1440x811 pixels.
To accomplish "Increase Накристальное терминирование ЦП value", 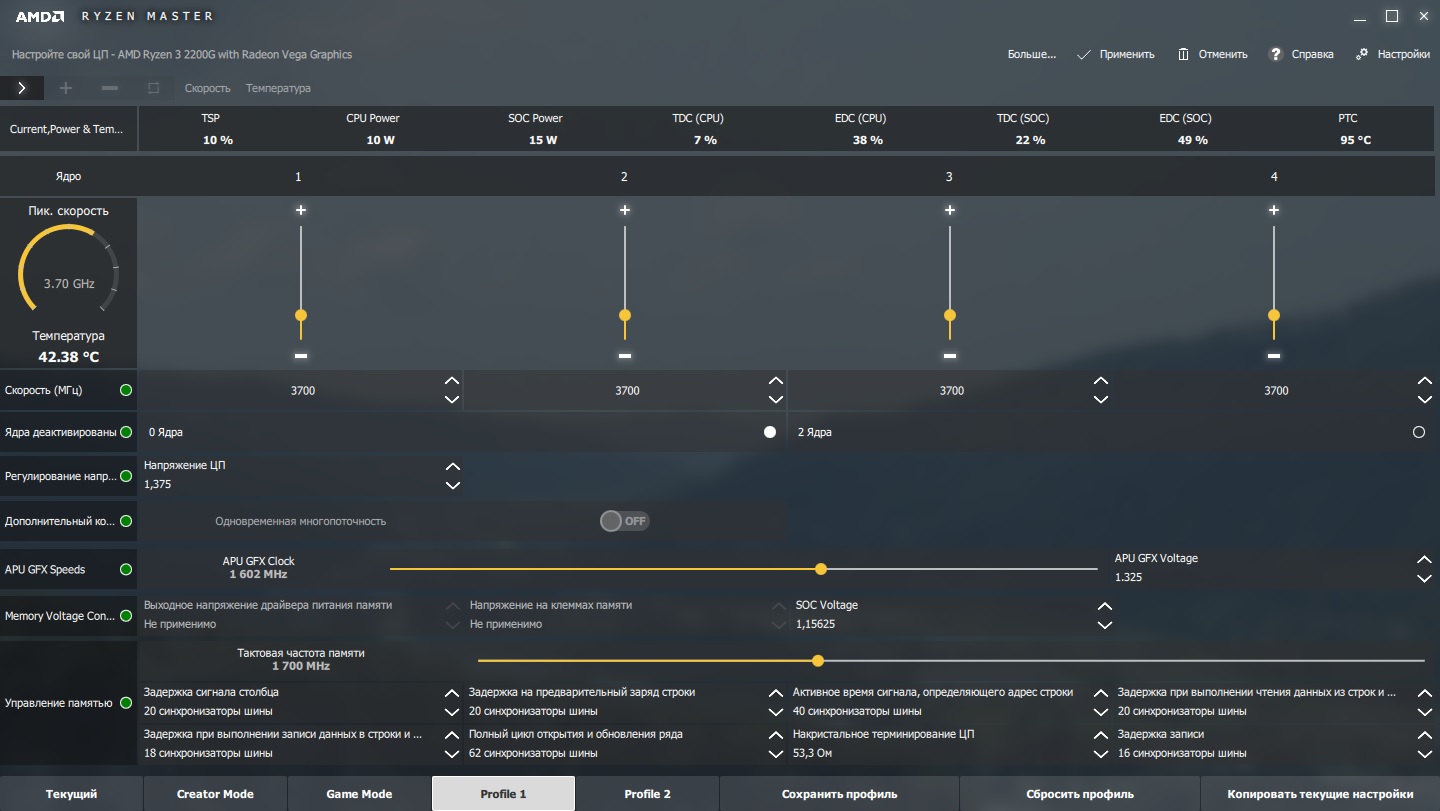I will point(1101,734).
